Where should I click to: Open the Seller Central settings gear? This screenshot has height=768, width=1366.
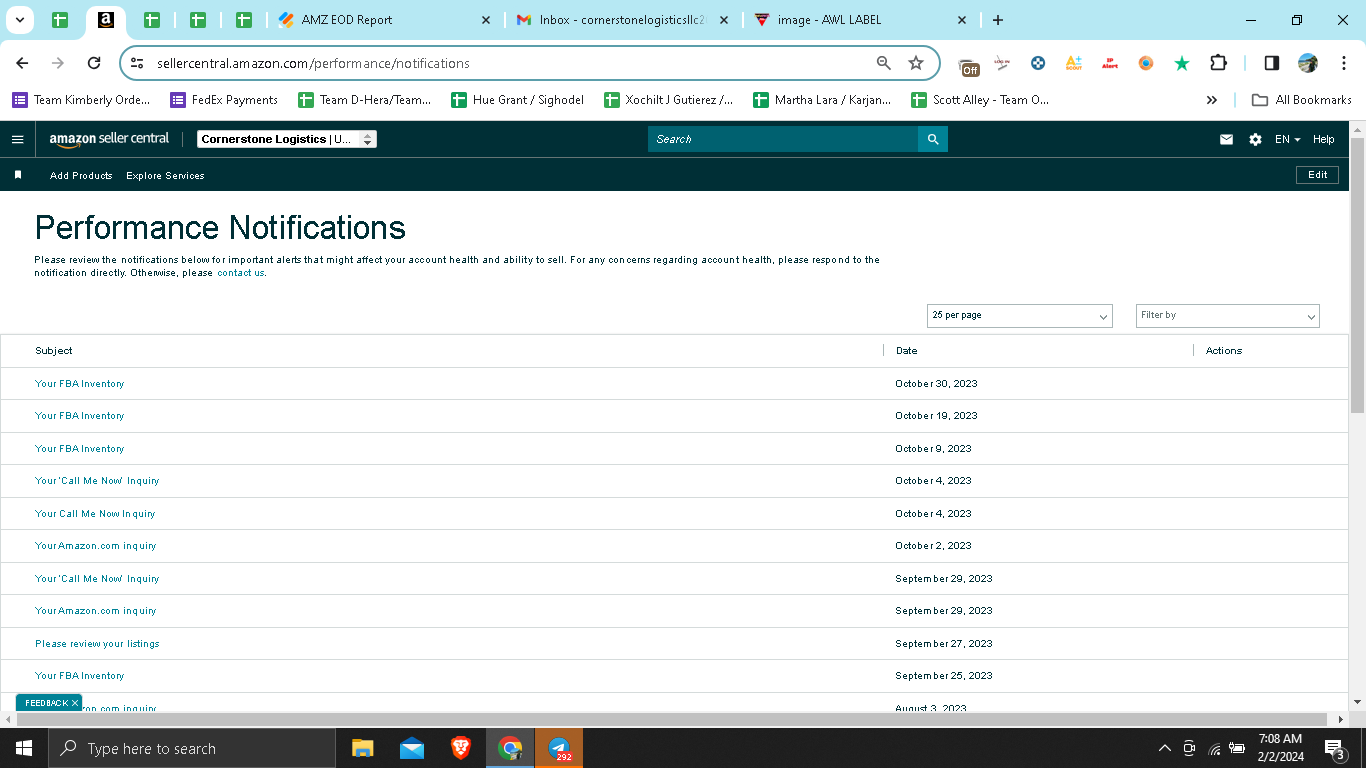(1255, 140)
